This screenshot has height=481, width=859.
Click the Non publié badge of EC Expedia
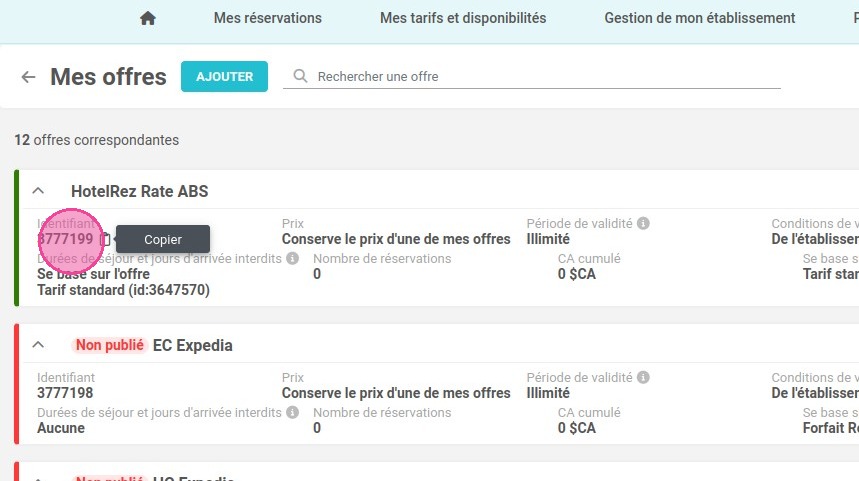[110, 345]
